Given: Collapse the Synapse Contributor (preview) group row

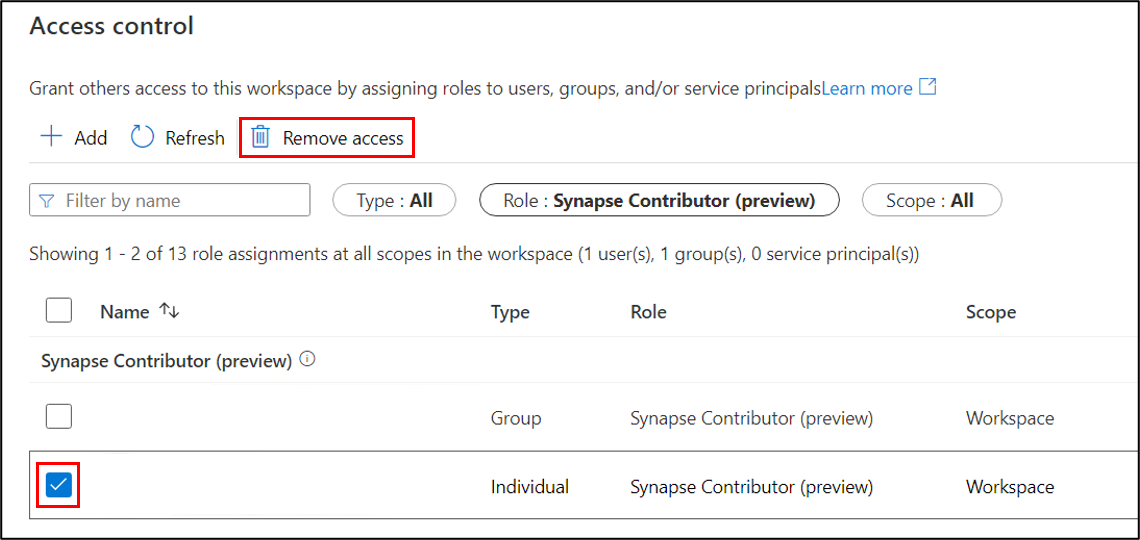Looking at the screenshot, I should [x=166, y=361].
